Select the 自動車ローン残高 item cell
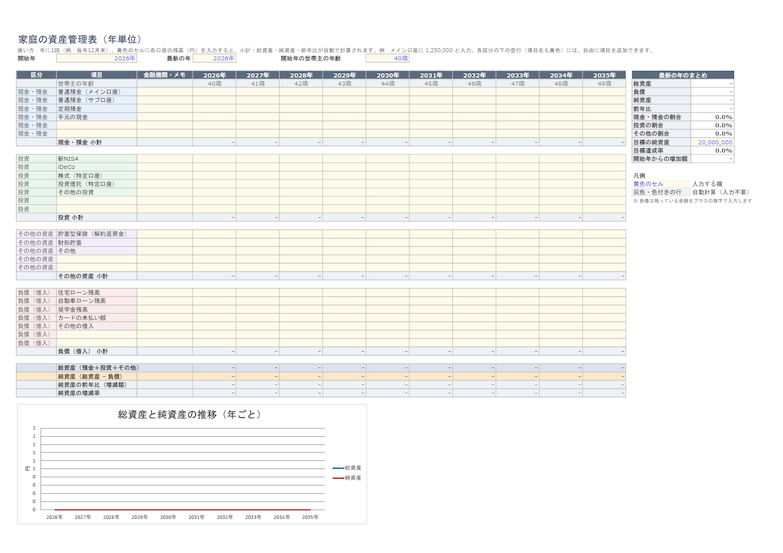This screenshot has height=553, width=783. 96,301
